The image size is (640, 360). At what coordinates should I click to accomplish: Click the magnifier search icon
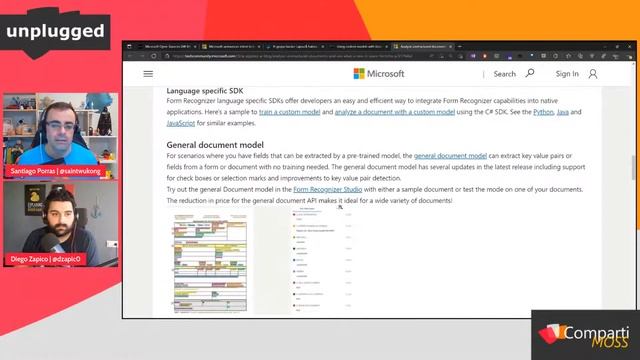(x=530, y=73)
